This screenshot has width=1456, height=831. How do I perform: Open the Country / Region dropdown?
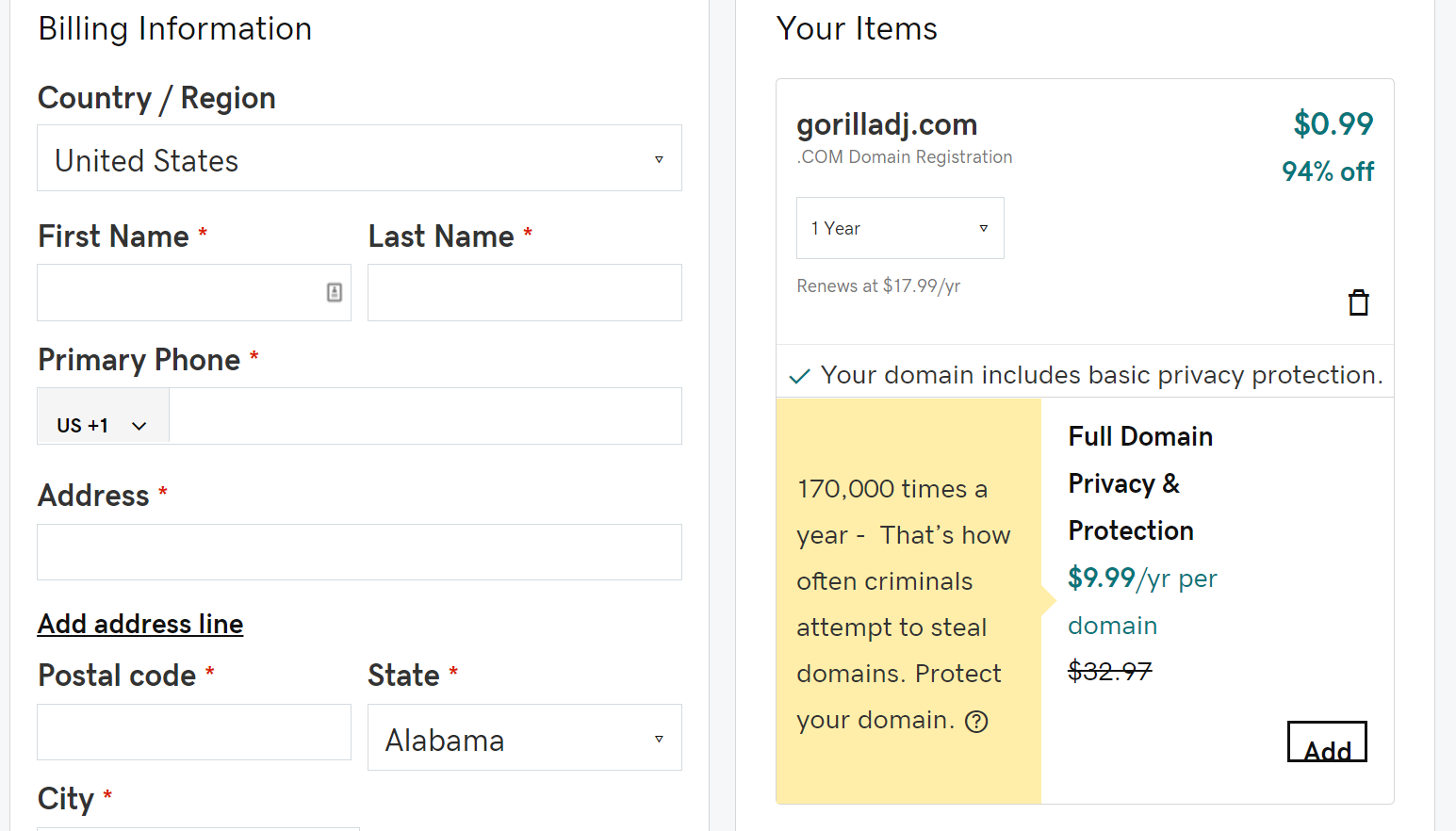[359, 158]
